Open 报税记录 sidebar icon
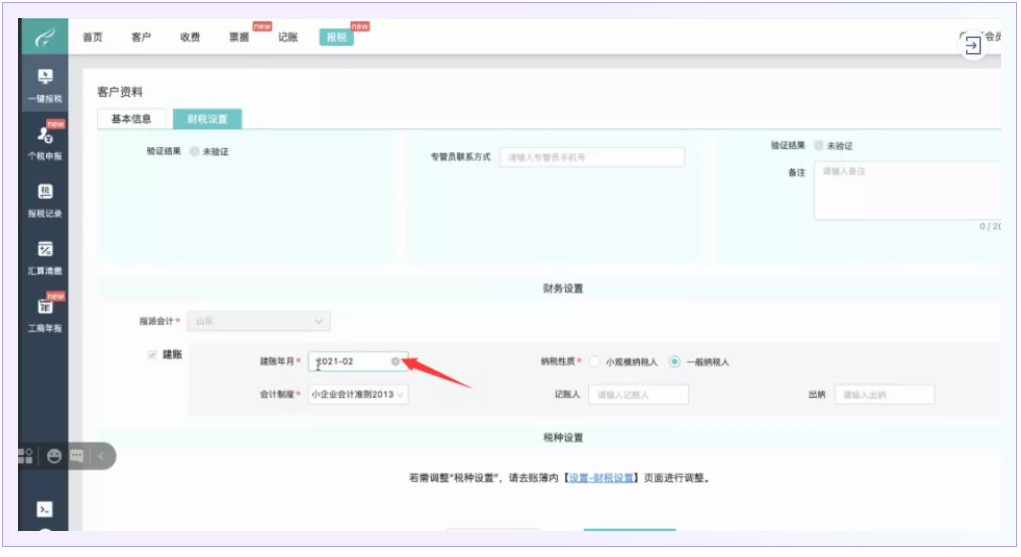The height and width of the screenshot is (557, 1021). pyautogui.click(x=45, y=199)
